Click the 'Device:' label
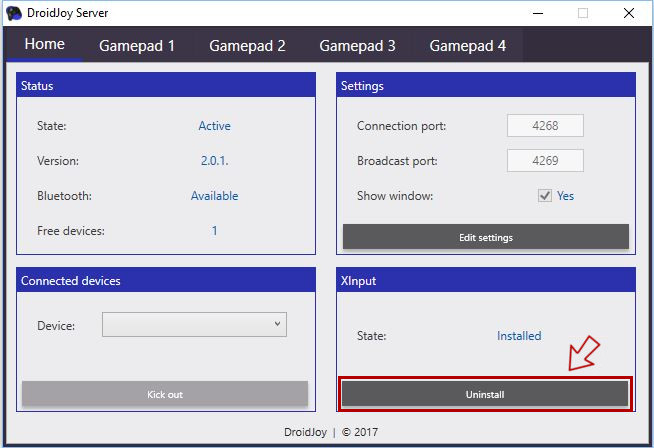The width and height of the screenshot is (654, 448). click(56, 326)
